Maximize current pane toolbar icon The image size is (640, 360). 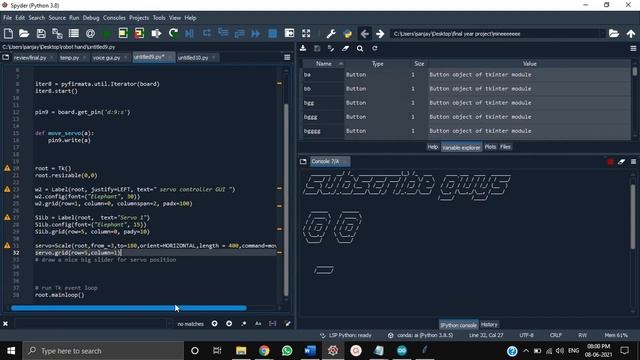[289, 33]
